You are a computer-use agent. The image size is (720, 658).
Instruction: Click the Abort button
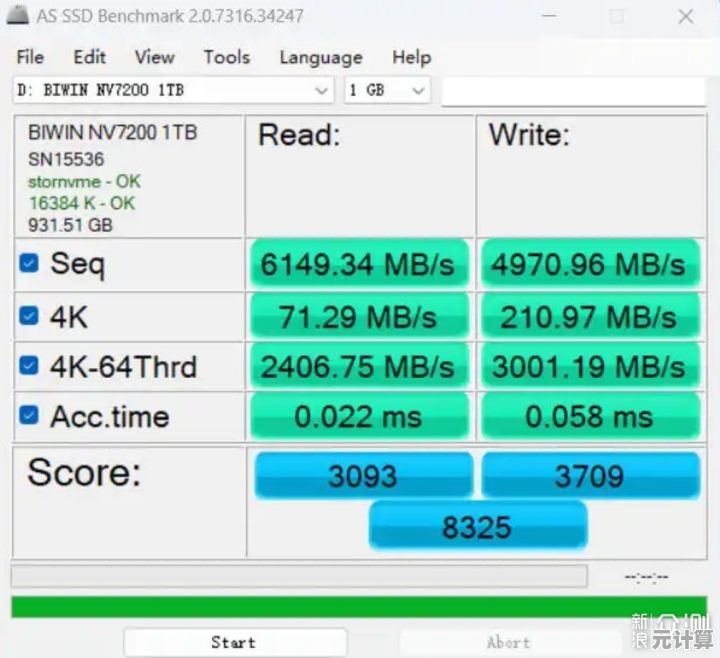tap(510, 642)
